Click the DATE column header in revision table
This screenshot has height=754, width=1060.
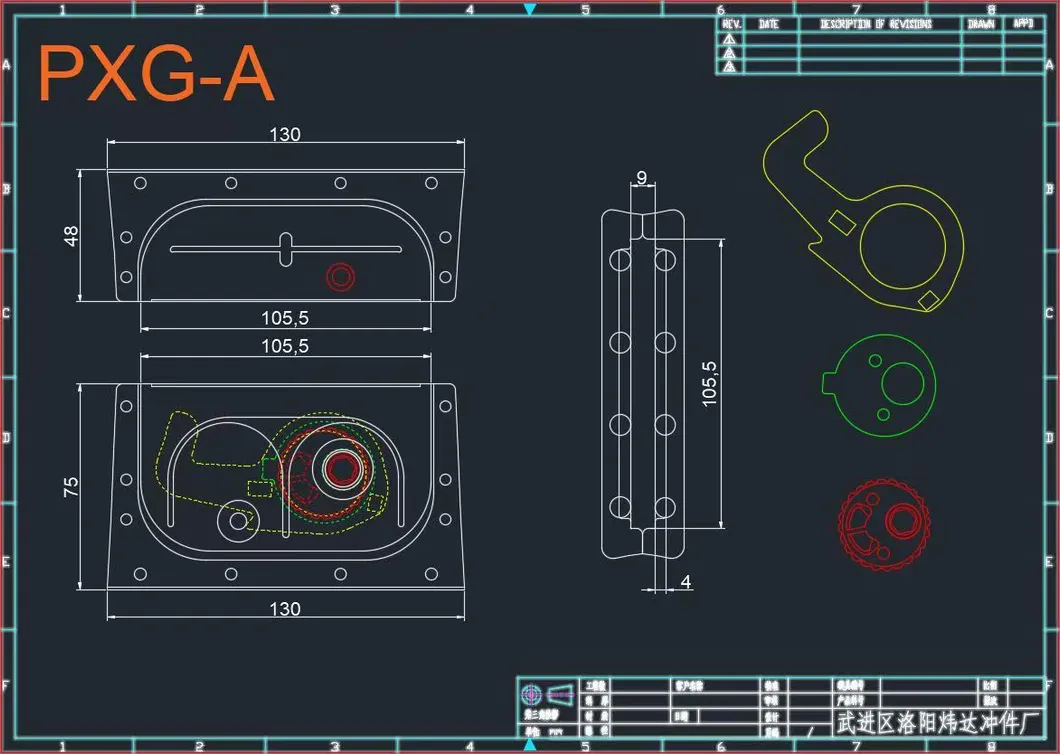[x=769, y=24]
